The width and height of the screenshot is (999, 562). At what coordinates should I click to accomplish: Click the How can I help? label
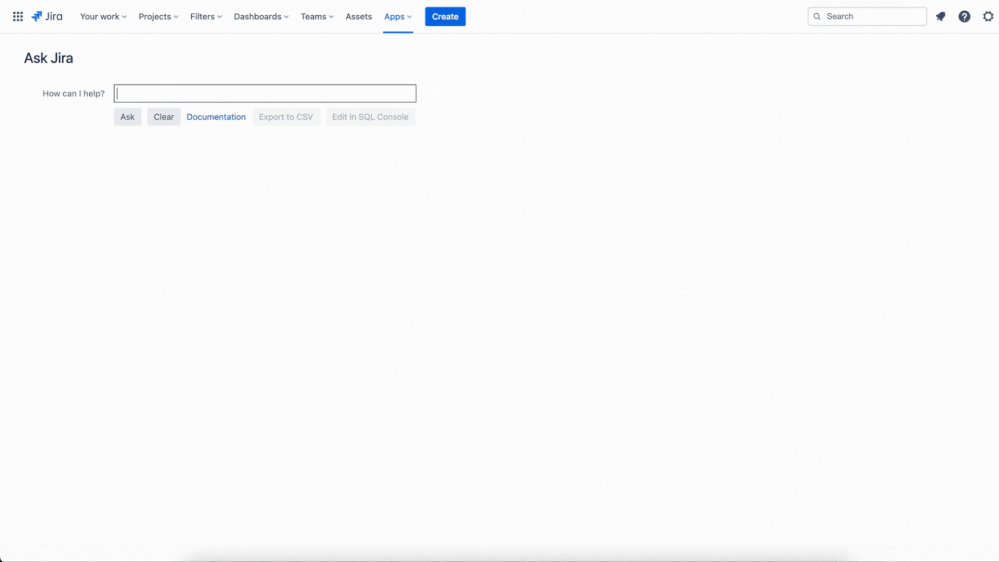[73, 94]
